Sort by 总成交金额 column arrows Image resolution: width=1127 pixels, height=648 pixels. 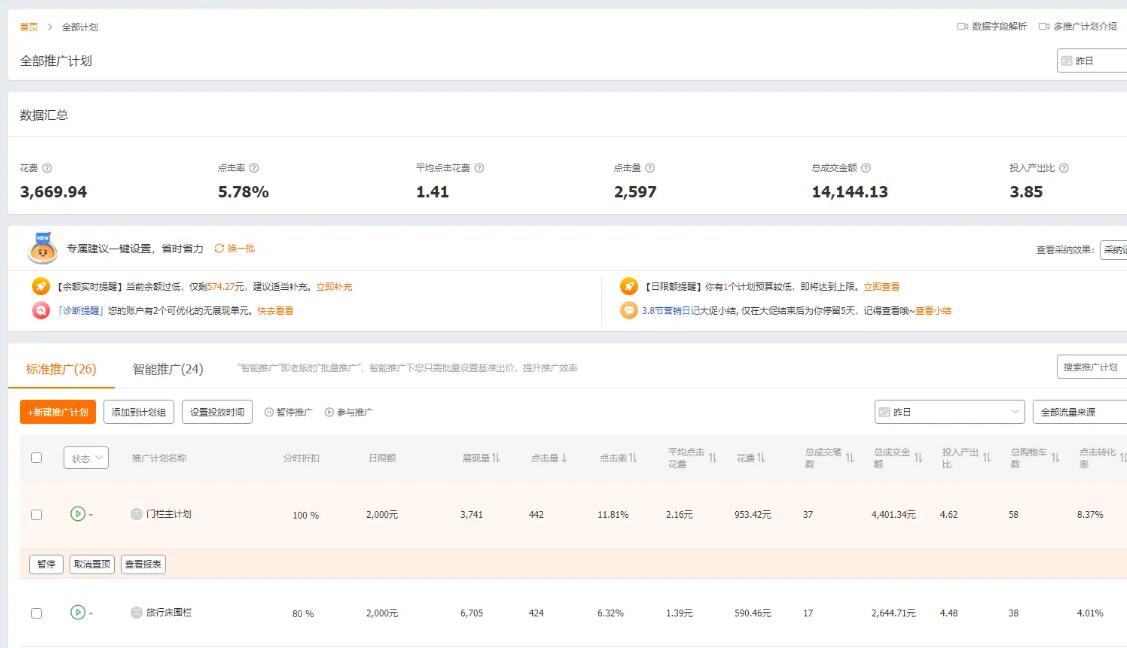coord(918,458)
